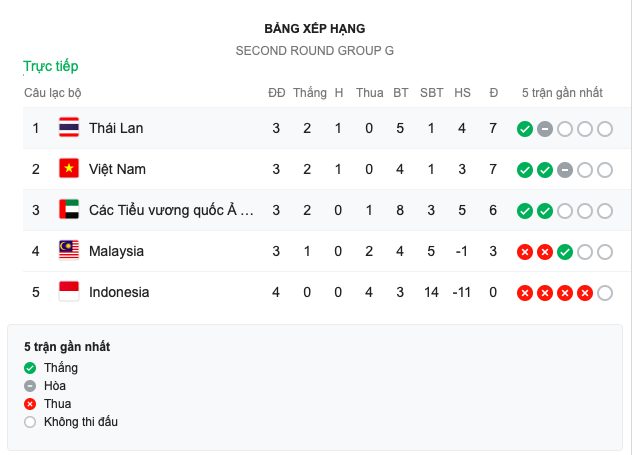Open Các Tiểu vương quốc Ả team link
Screen dimensions: 632x455
click(171, 210)
